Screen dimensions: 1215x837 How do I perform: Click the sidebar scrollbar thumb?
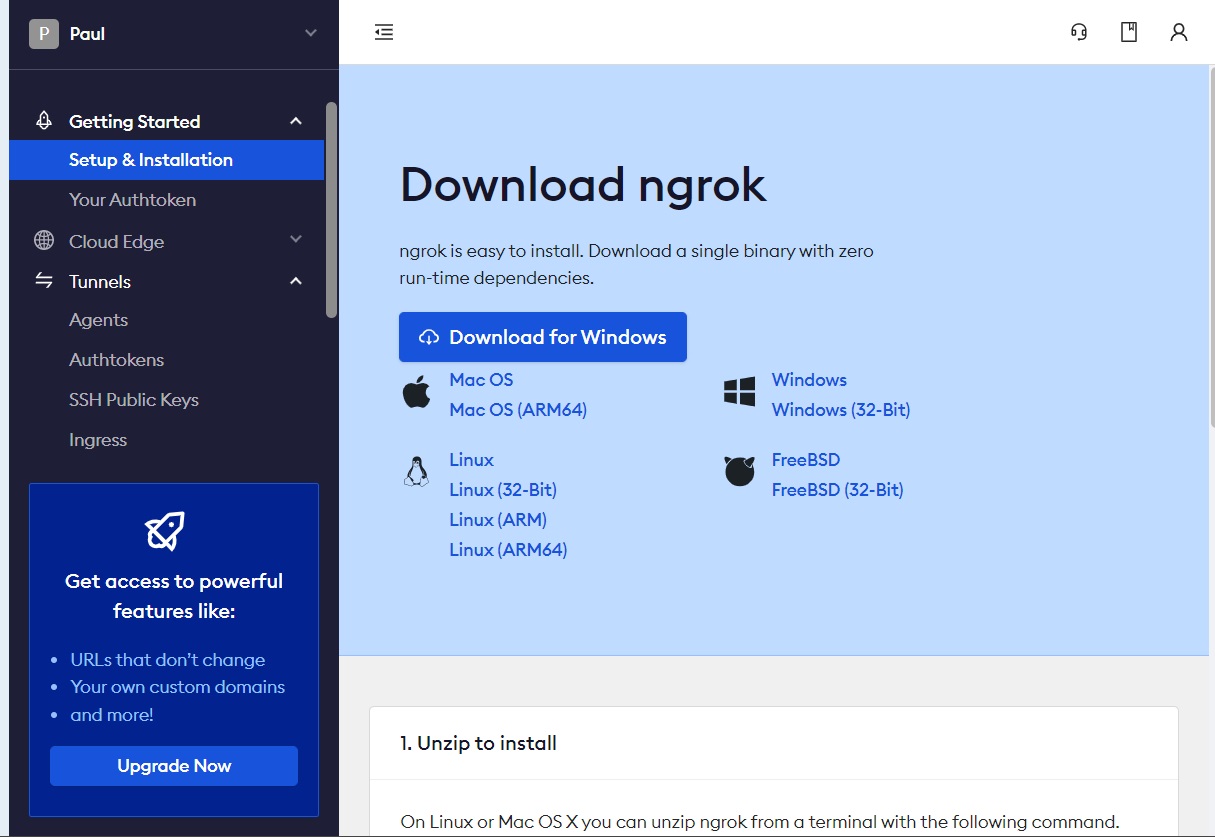pos(332,210)
